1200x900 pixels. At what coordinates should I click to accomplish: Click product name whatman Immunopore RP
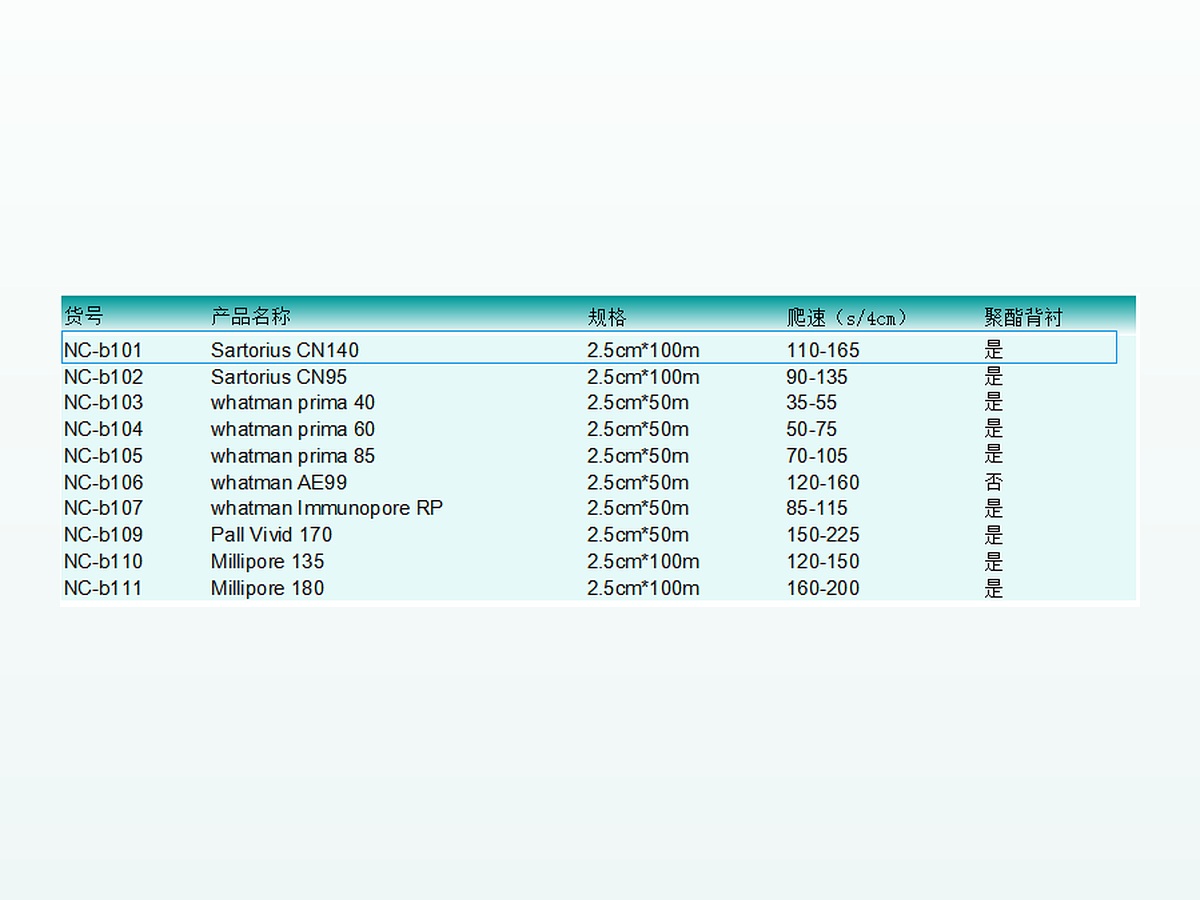[x=327, y=508]
